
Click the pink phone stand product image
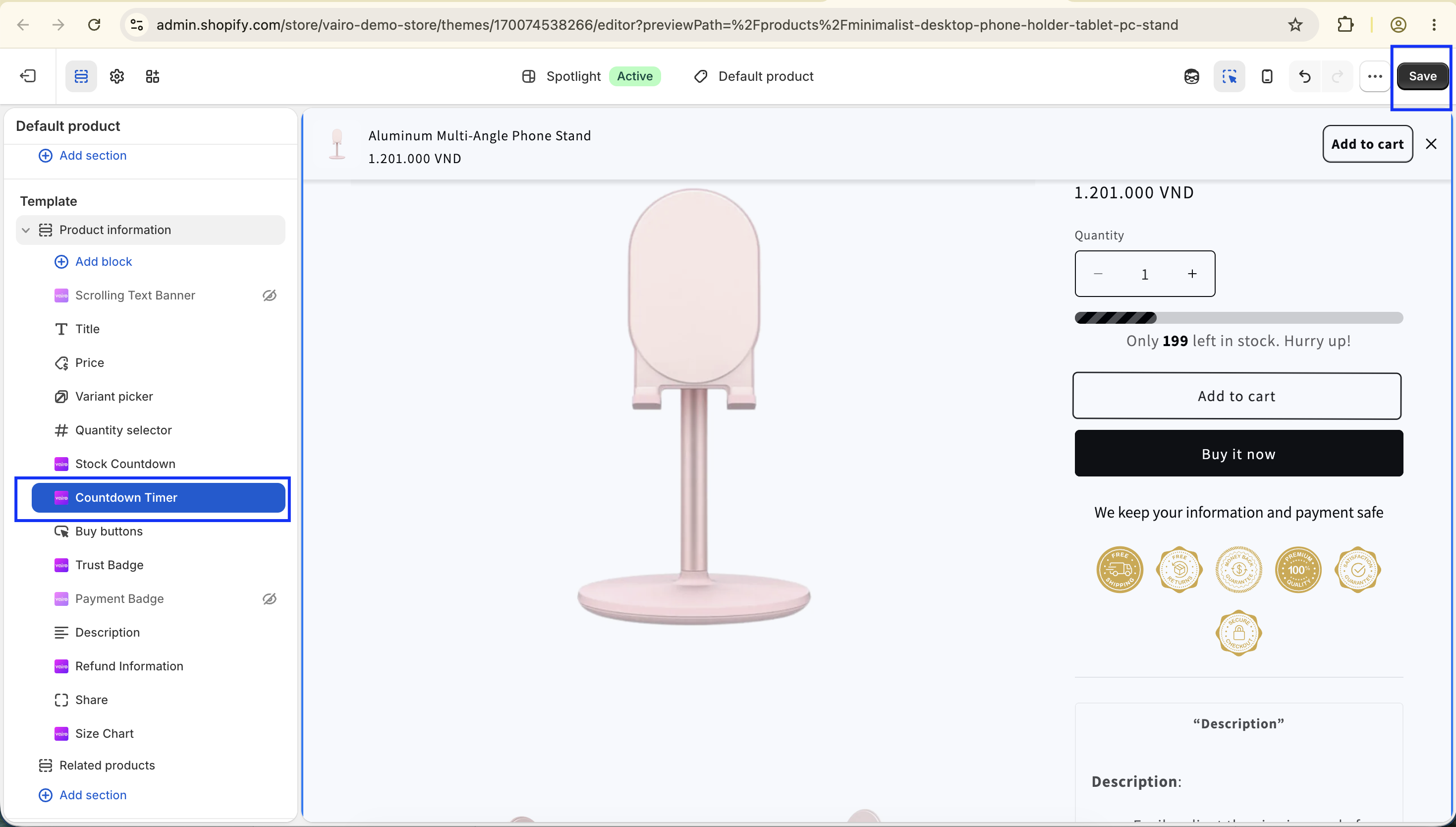tap(694, 406)
